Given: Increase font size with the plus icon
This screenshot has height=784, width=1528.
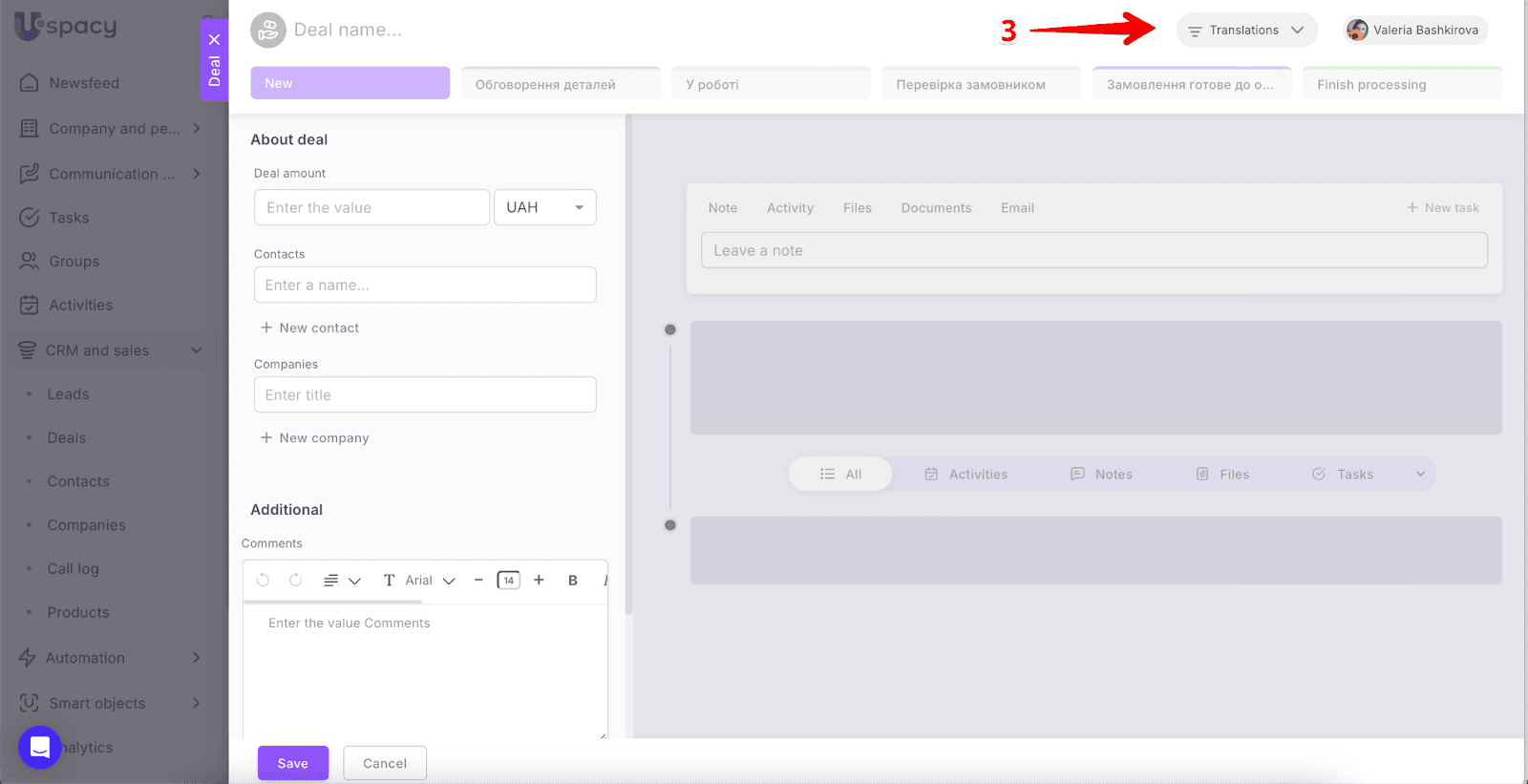Looking at the screenshot, I should (539, 580).
